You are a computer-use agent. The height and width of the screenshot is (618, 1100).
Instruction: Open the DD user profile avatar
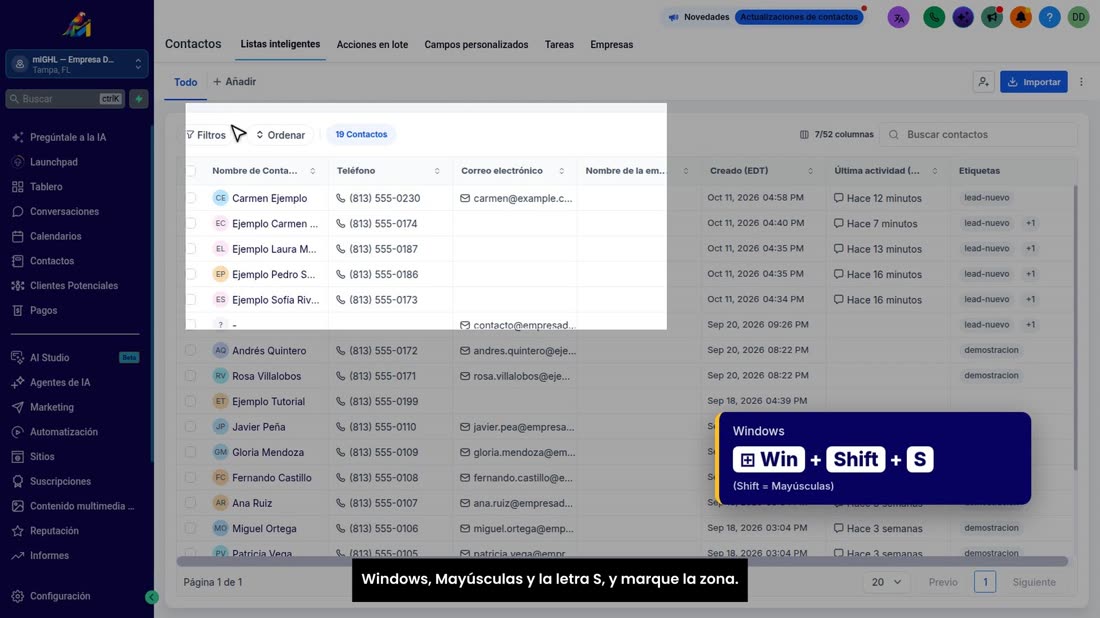(1078, 18)
